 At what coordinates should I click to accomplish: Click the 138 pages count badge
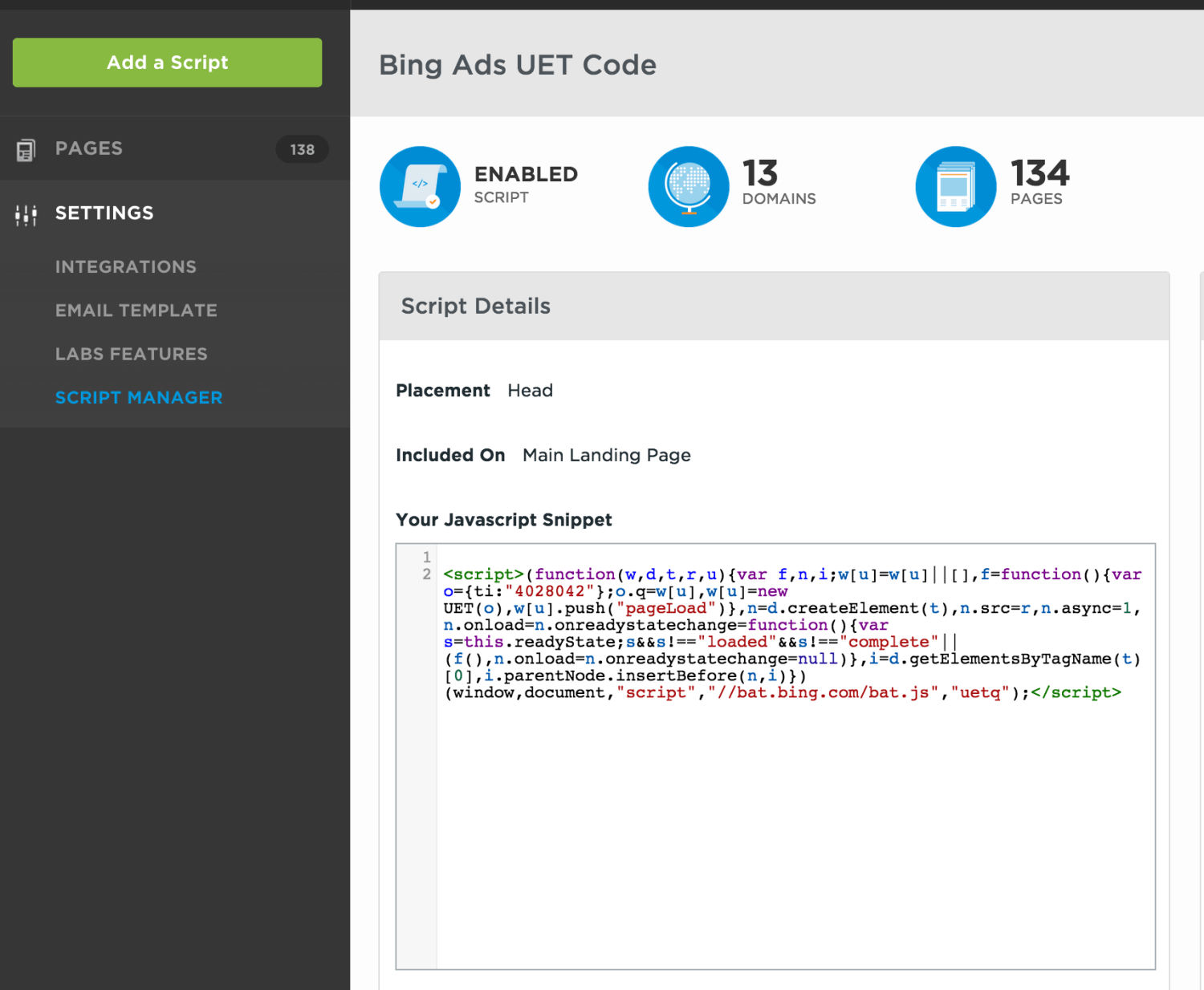(x=302, y=149)
